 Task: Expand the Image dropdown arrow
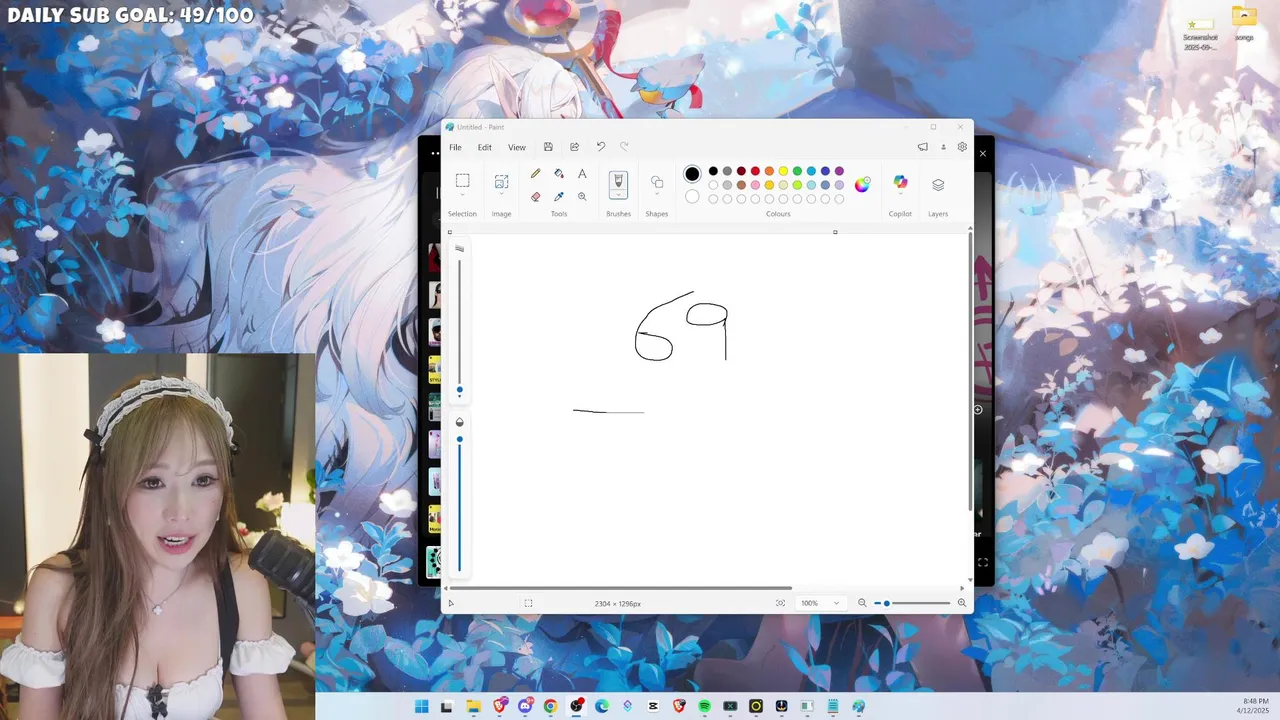[501, 195]
